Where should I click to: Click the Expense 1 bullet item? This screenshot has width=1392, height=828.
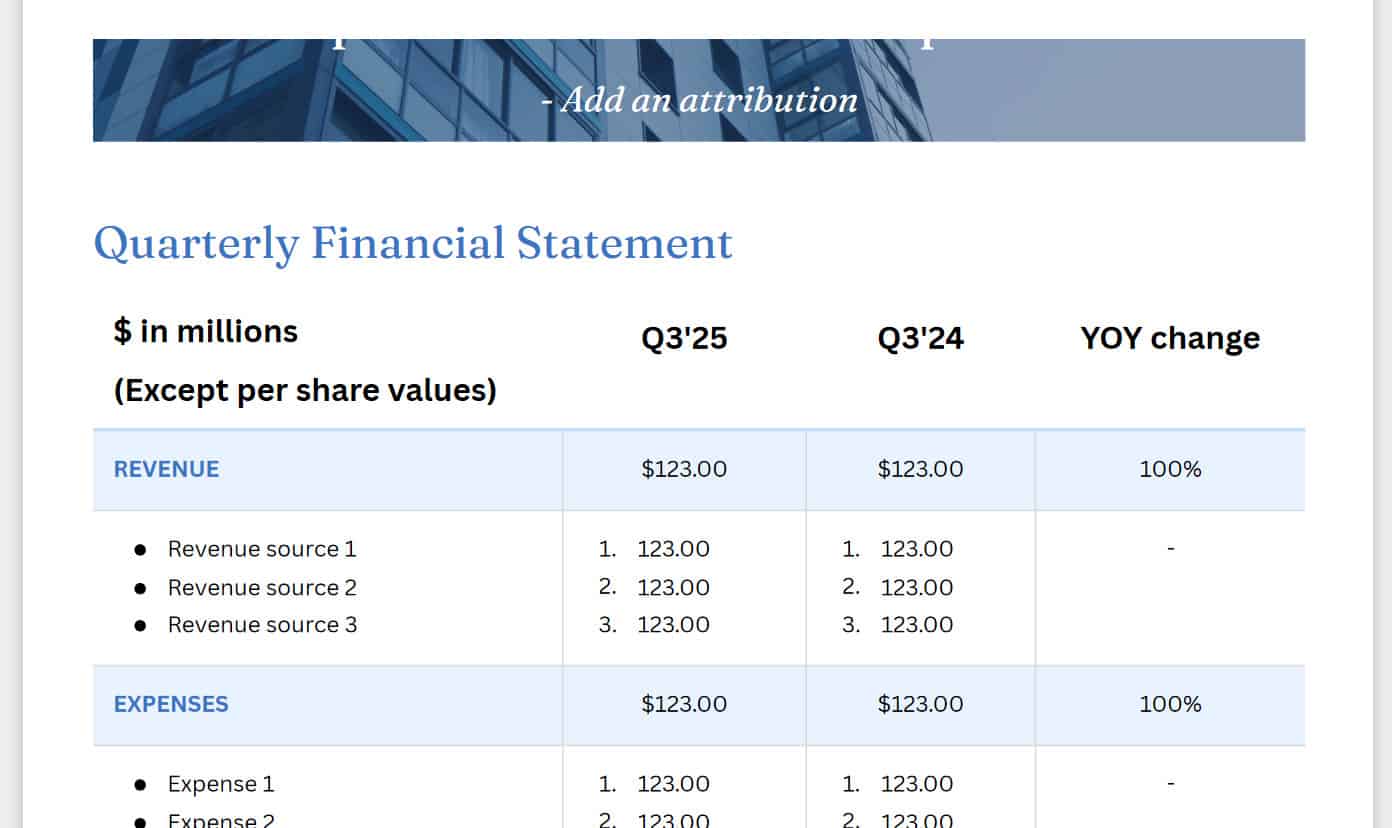pyautogui.click(x=220, y=784)
